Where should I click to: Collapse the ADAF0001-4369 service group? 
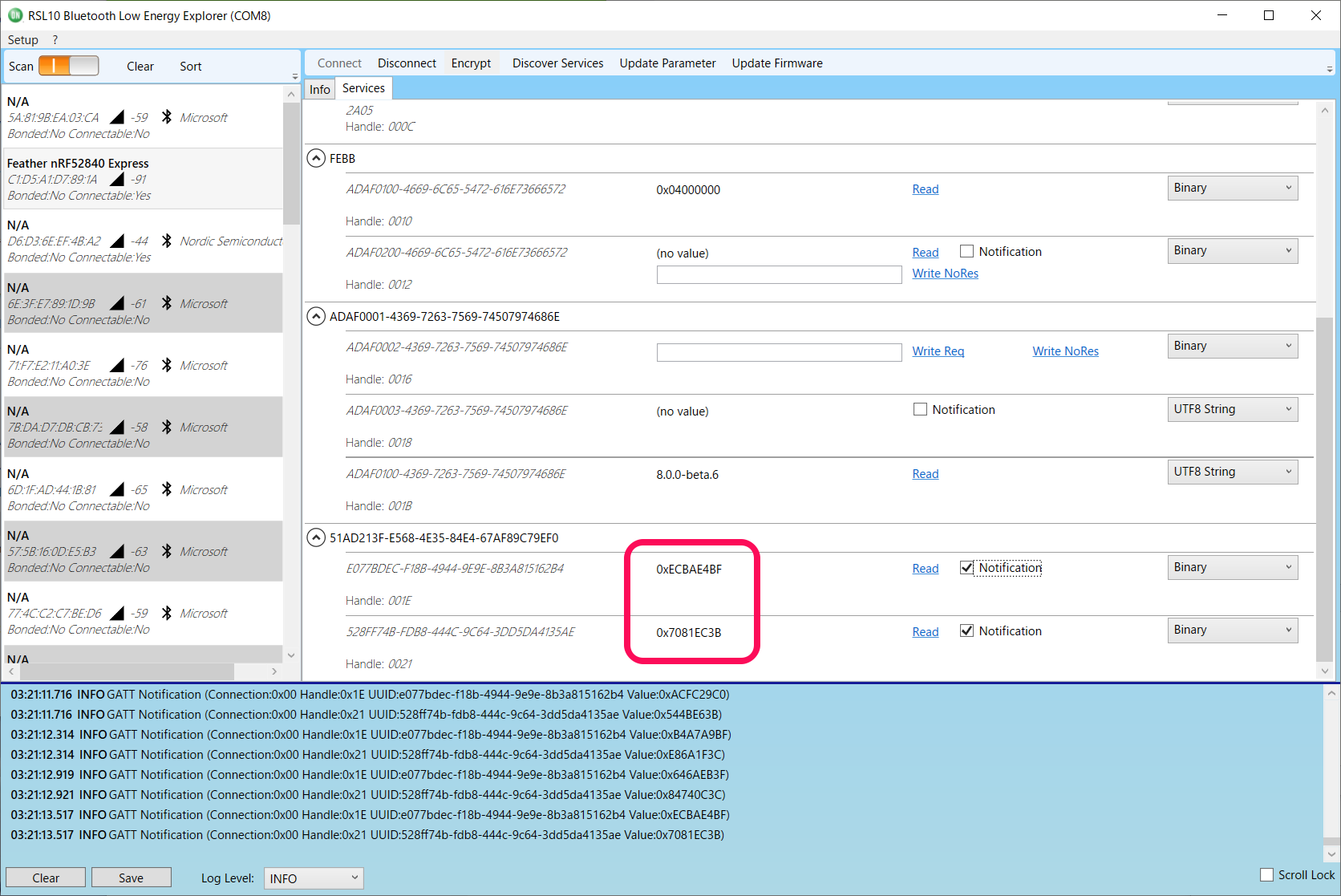click(x=316, y=317)
